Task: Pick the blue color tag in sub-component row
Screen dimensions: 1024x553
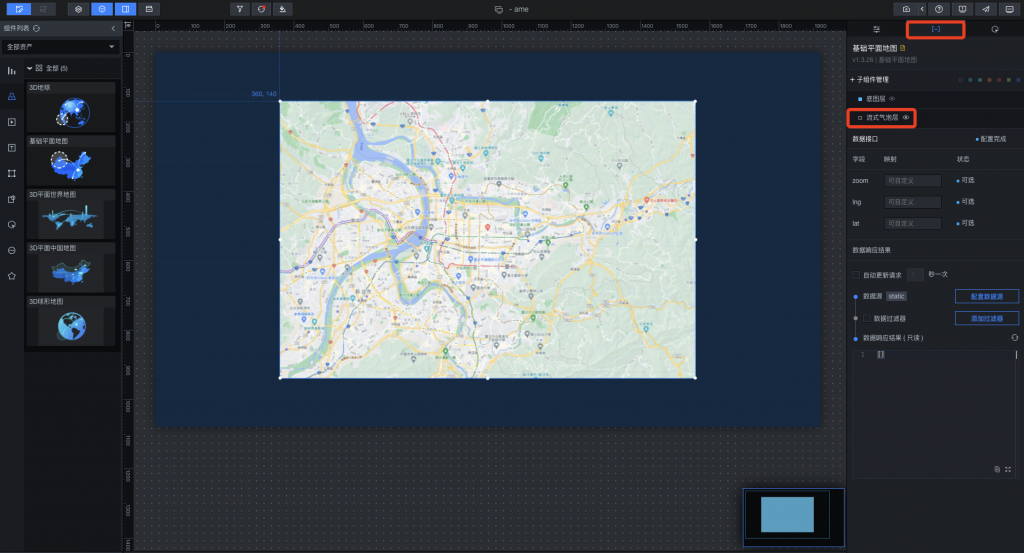Action: 970,80
